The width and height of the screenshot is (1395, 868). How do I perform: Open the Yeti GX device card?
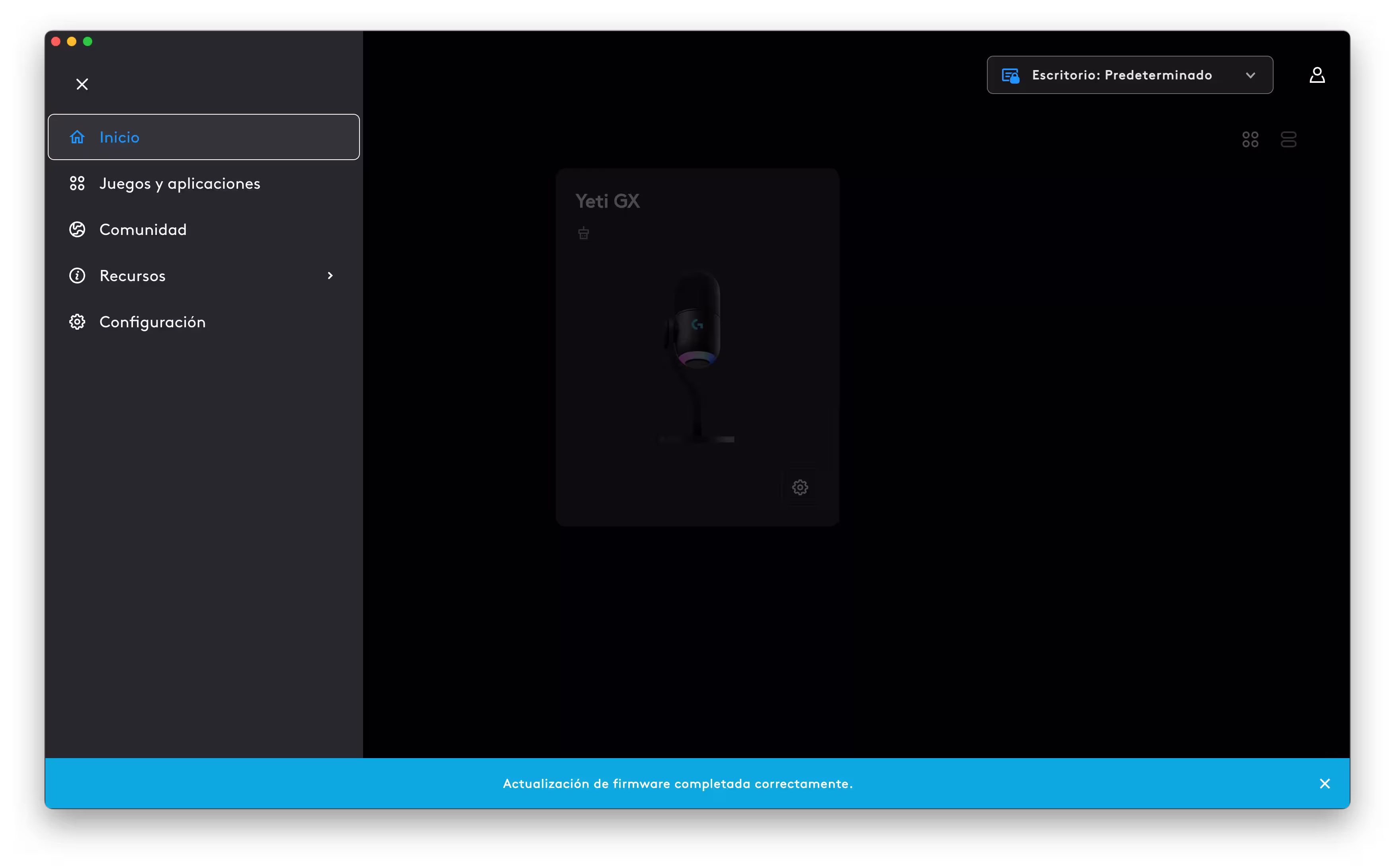(697, 347)
